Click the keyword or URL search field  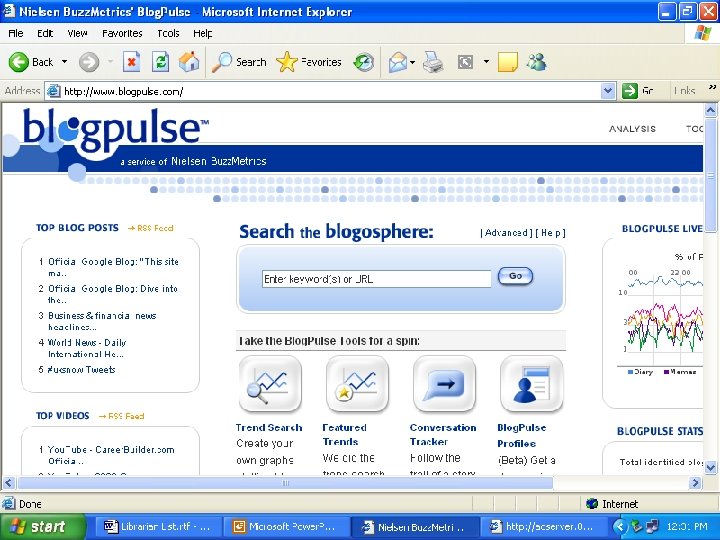point(377,279)
